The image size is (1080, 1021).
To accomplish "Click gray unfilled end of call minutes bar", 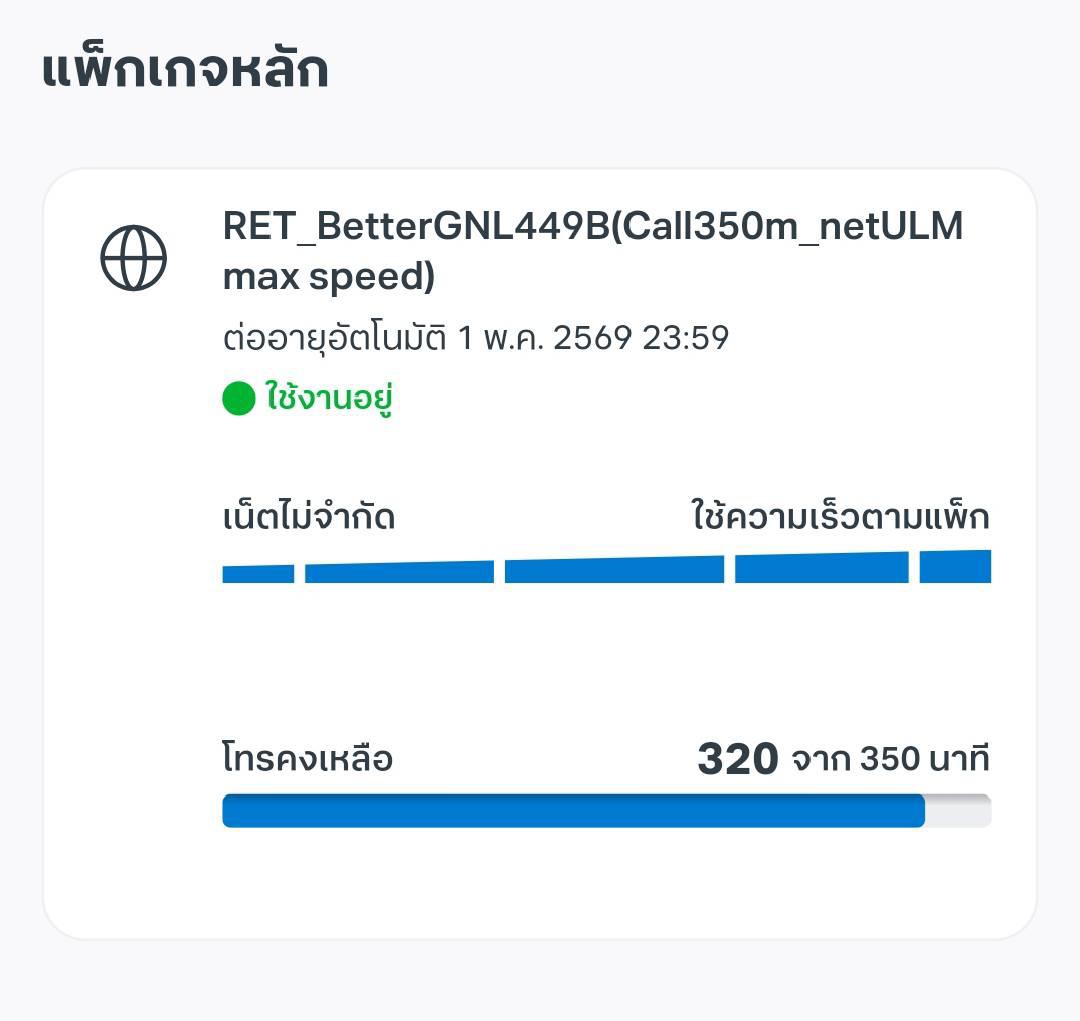I will pos(958,810).
